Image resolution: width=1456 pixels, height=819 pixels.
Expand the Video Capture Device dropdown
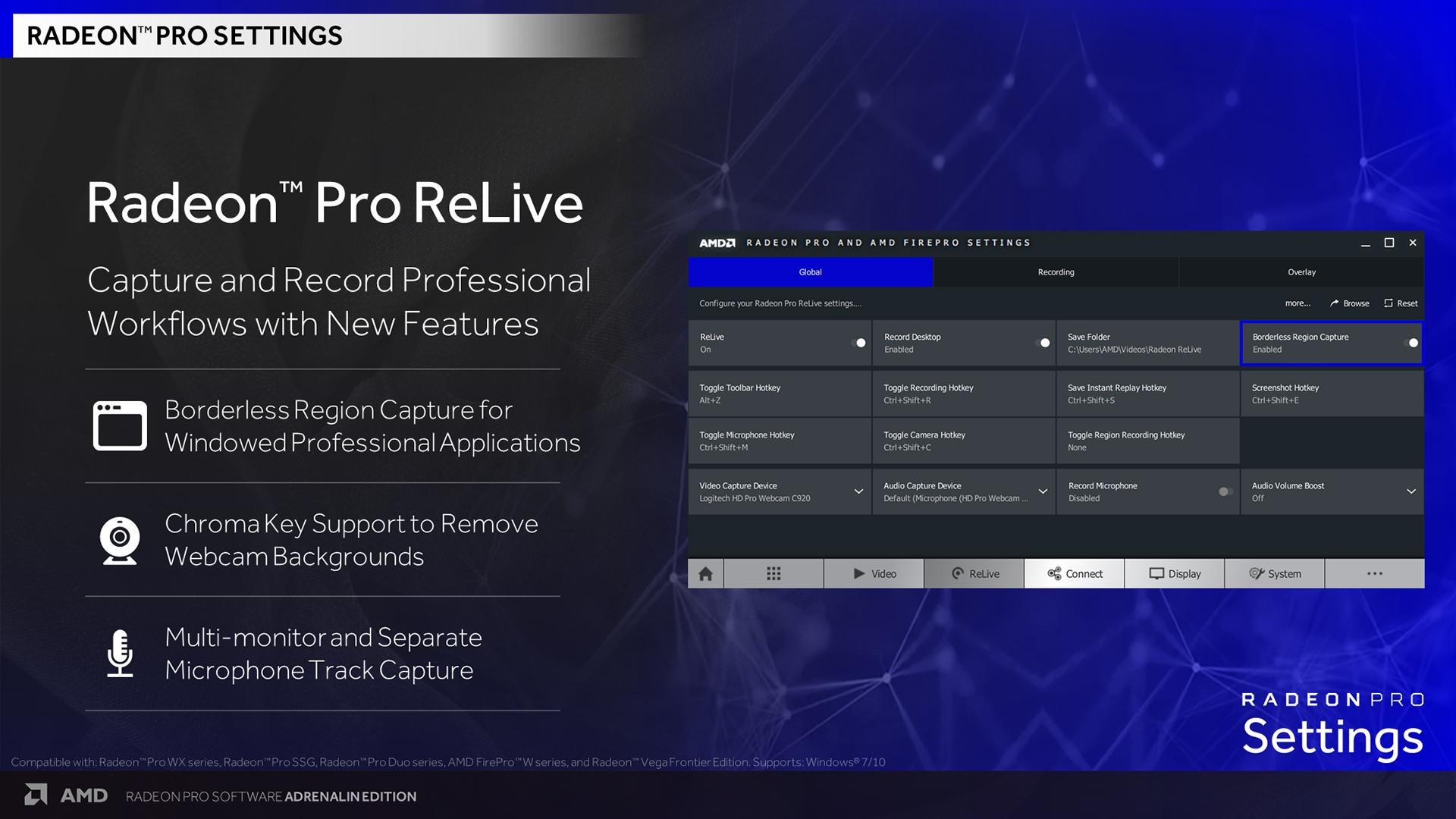(858, 491)
